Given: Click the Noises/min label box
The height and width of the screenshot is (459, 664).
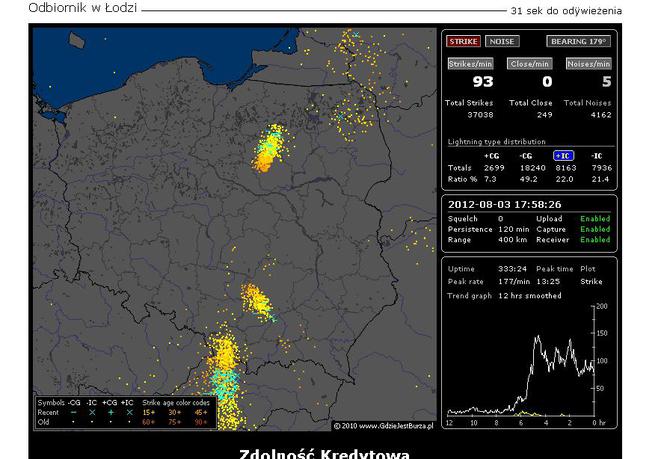Looking at the screenshot, I should pos(589,64).
